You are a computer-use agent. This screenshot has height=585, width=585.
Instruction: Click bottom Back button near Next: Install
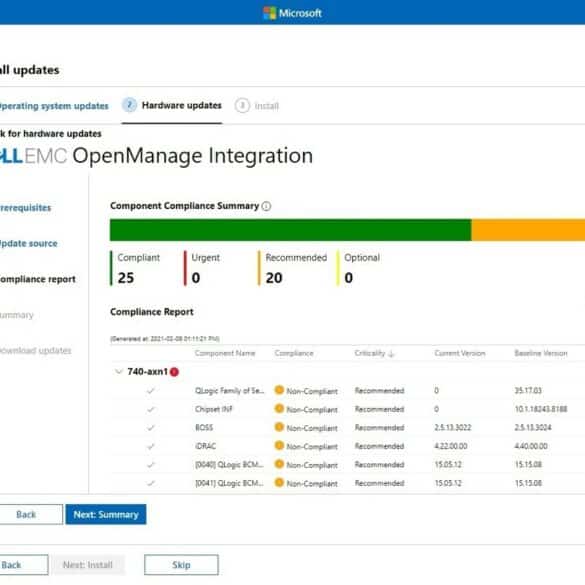coord(23,565)
